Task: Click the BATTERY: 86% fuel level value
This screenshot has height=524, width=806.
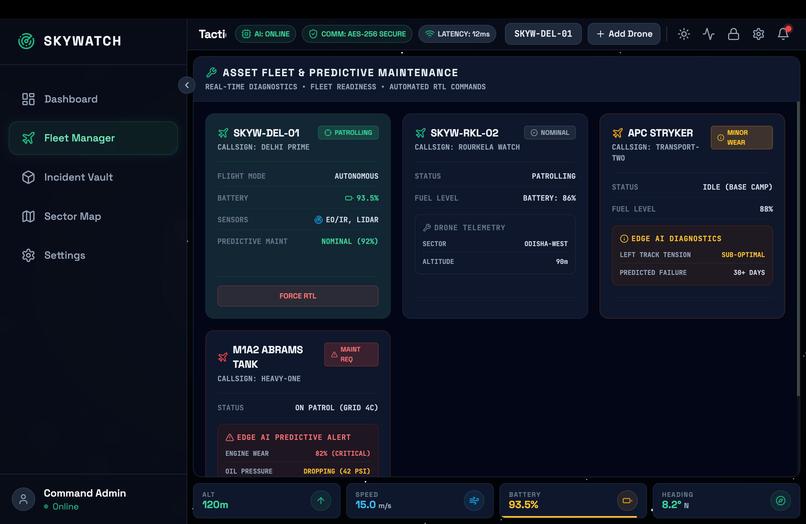Action: [549, 198]
